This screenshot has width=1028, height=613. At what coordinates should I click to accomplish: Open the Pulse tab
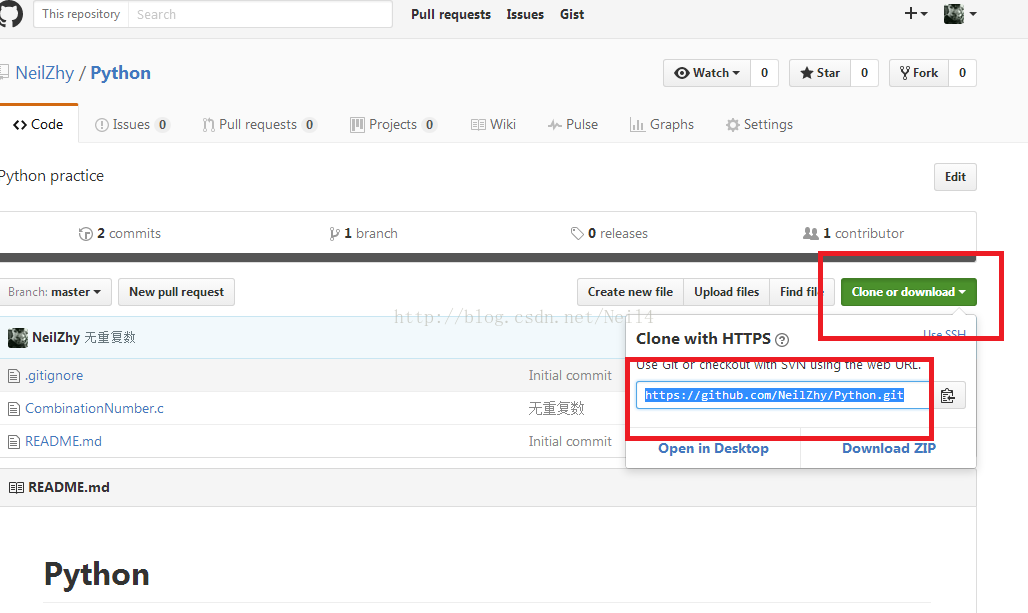[x=572, y=125]
